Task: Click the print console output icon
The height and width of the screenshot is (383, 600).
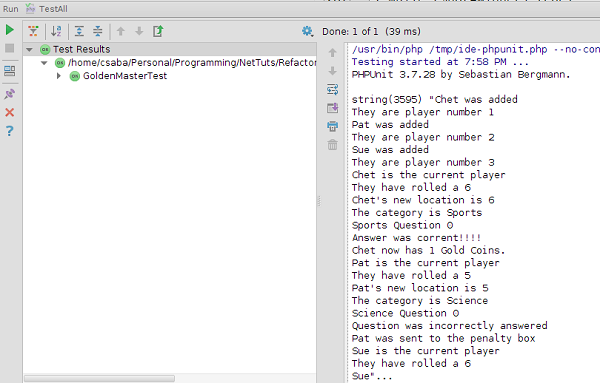Action: (333, 126)
